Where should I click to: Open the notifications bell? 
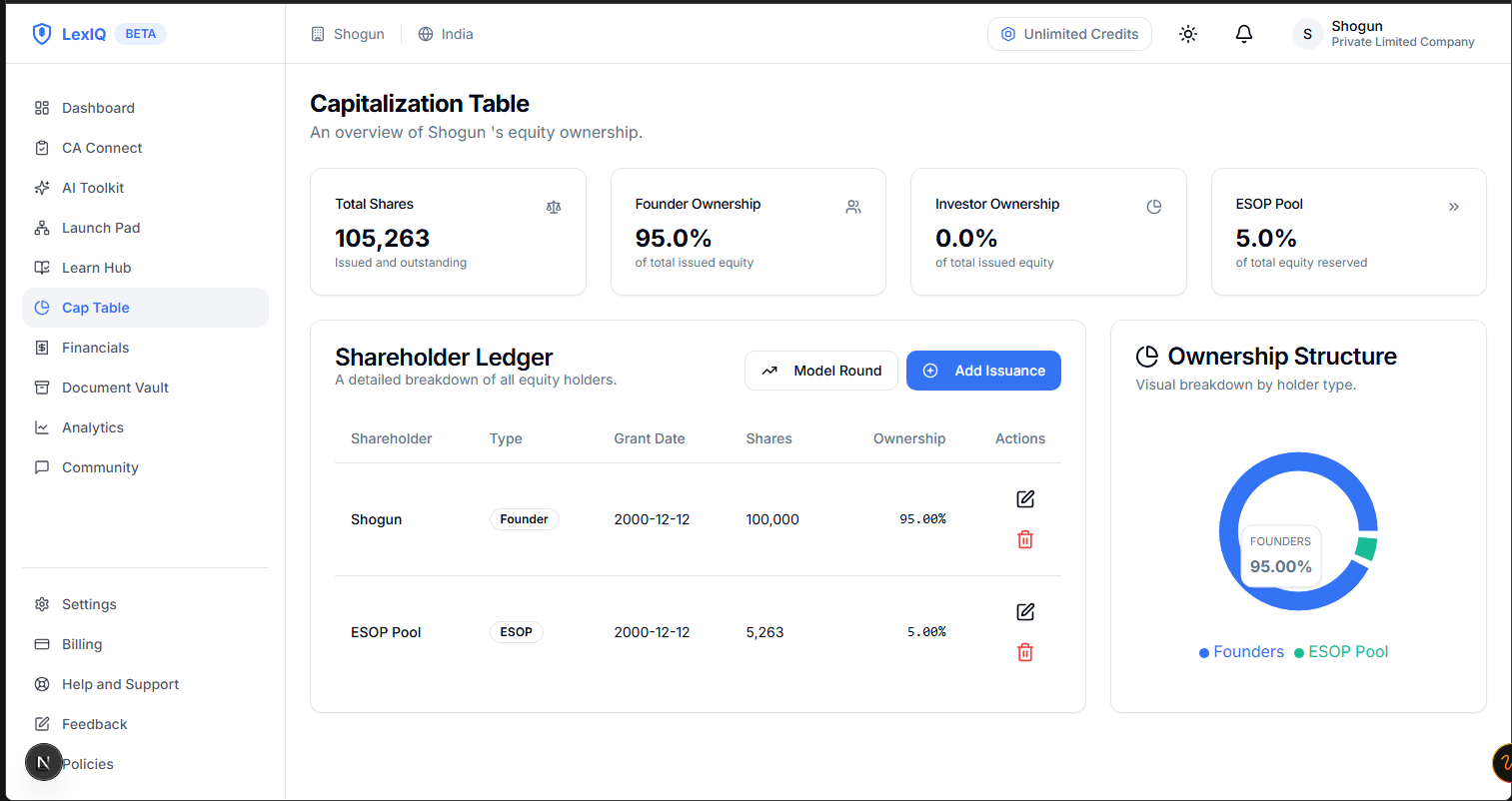(x=1243, y=34)
